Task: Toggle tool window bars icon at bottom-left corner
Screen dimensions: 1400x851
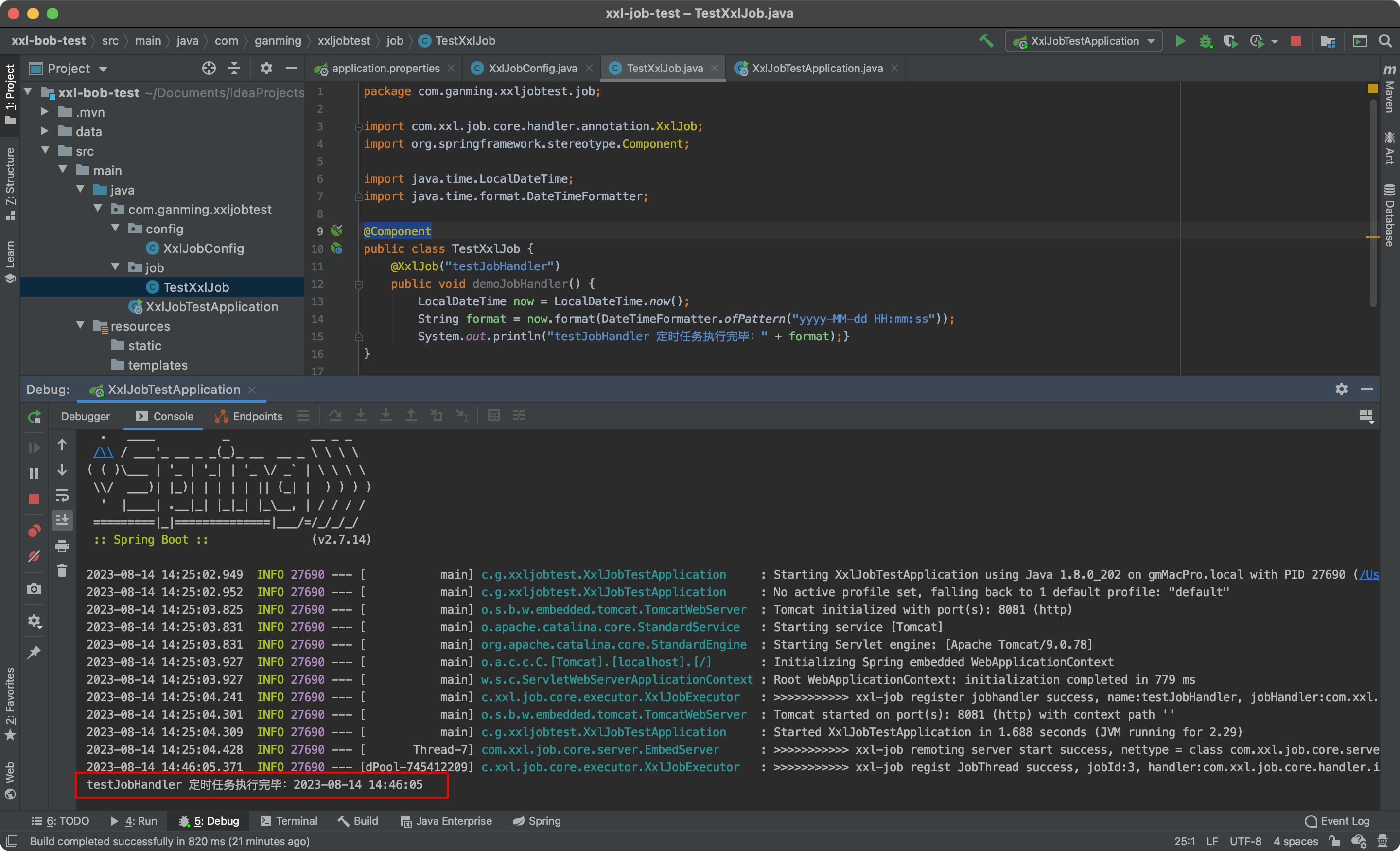Action: [x=11, y=841]
